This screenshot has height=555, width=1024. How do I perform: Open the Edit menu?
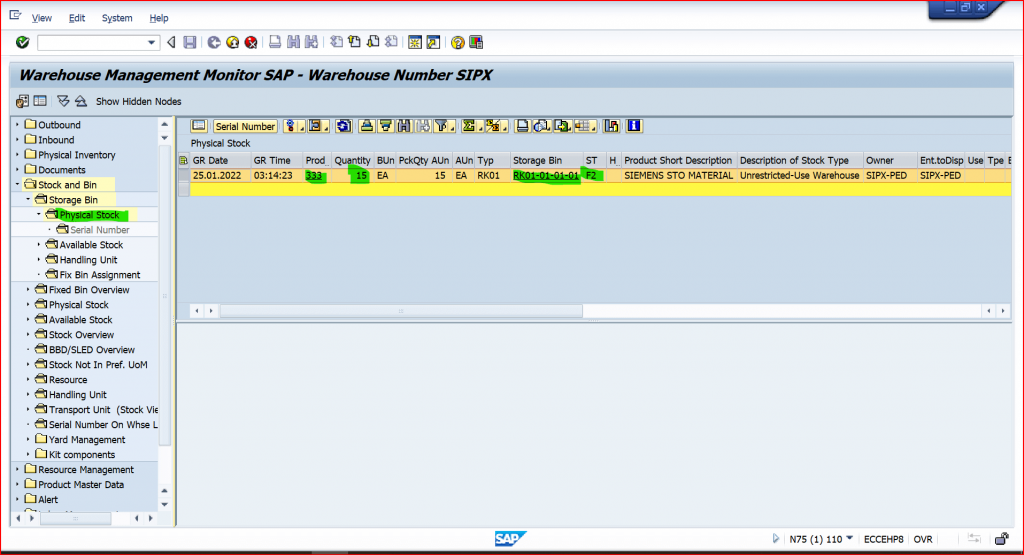tap(77, 18)
